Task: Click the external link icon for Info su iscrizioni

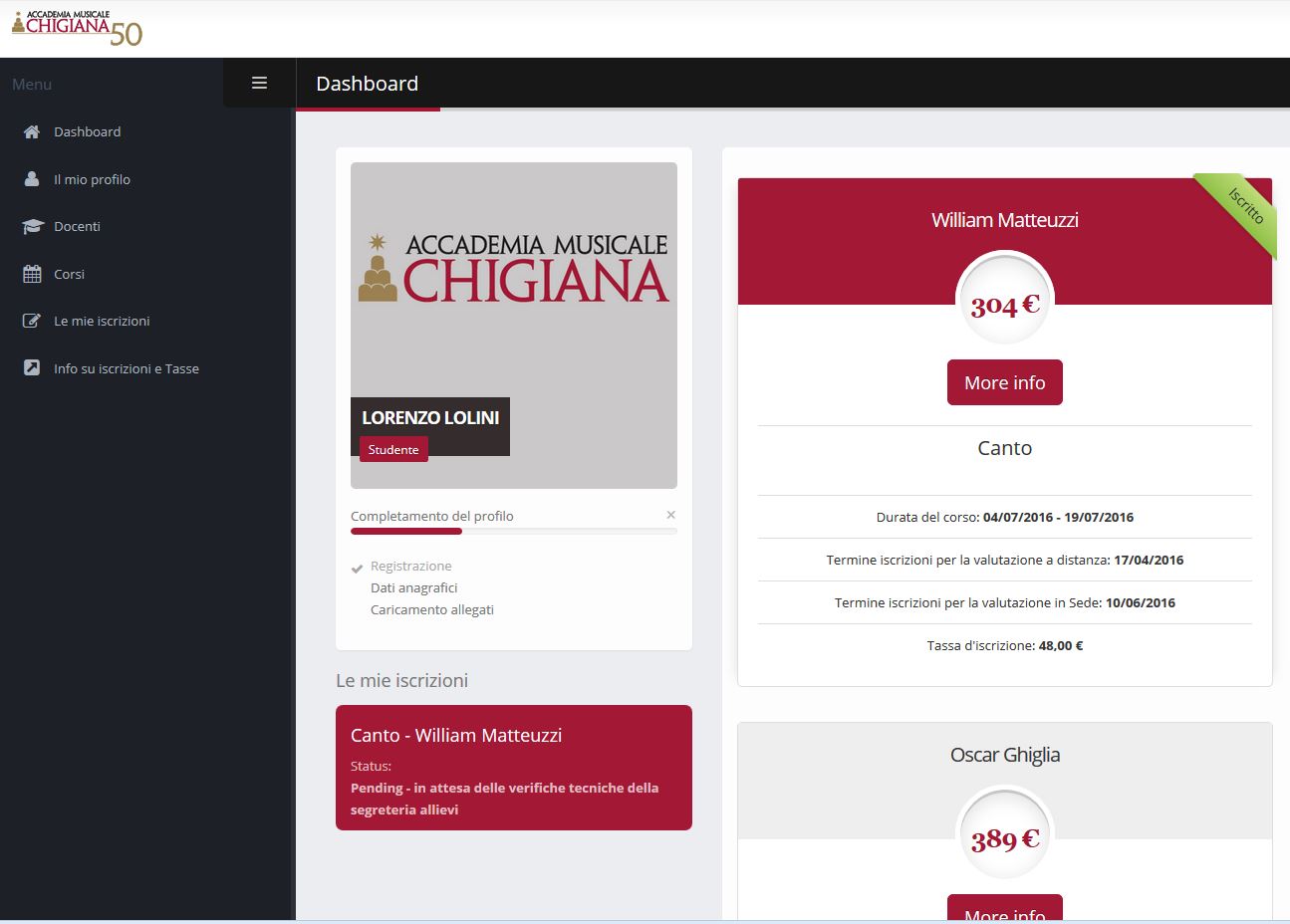Action: point(32,368)
